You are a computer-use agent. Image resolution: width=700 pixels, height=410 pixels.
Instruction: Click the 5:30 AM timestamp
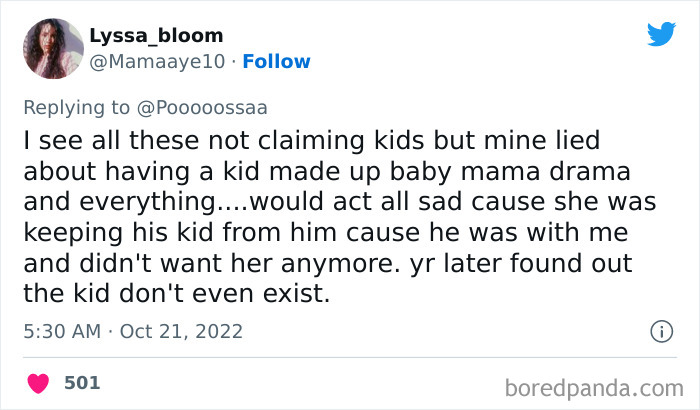(x=62, y=331)
